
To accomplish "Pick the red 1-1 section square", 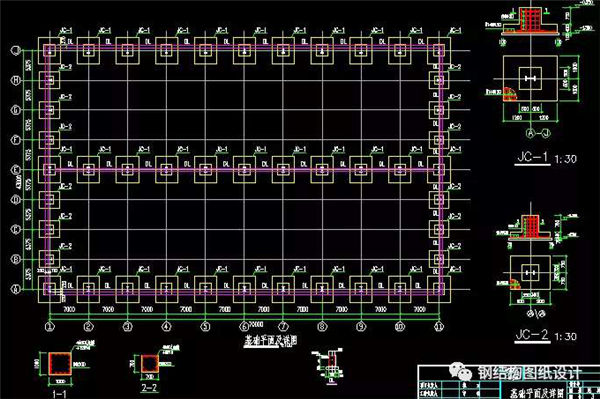I will pyautogui.click(x=60, y=364).
